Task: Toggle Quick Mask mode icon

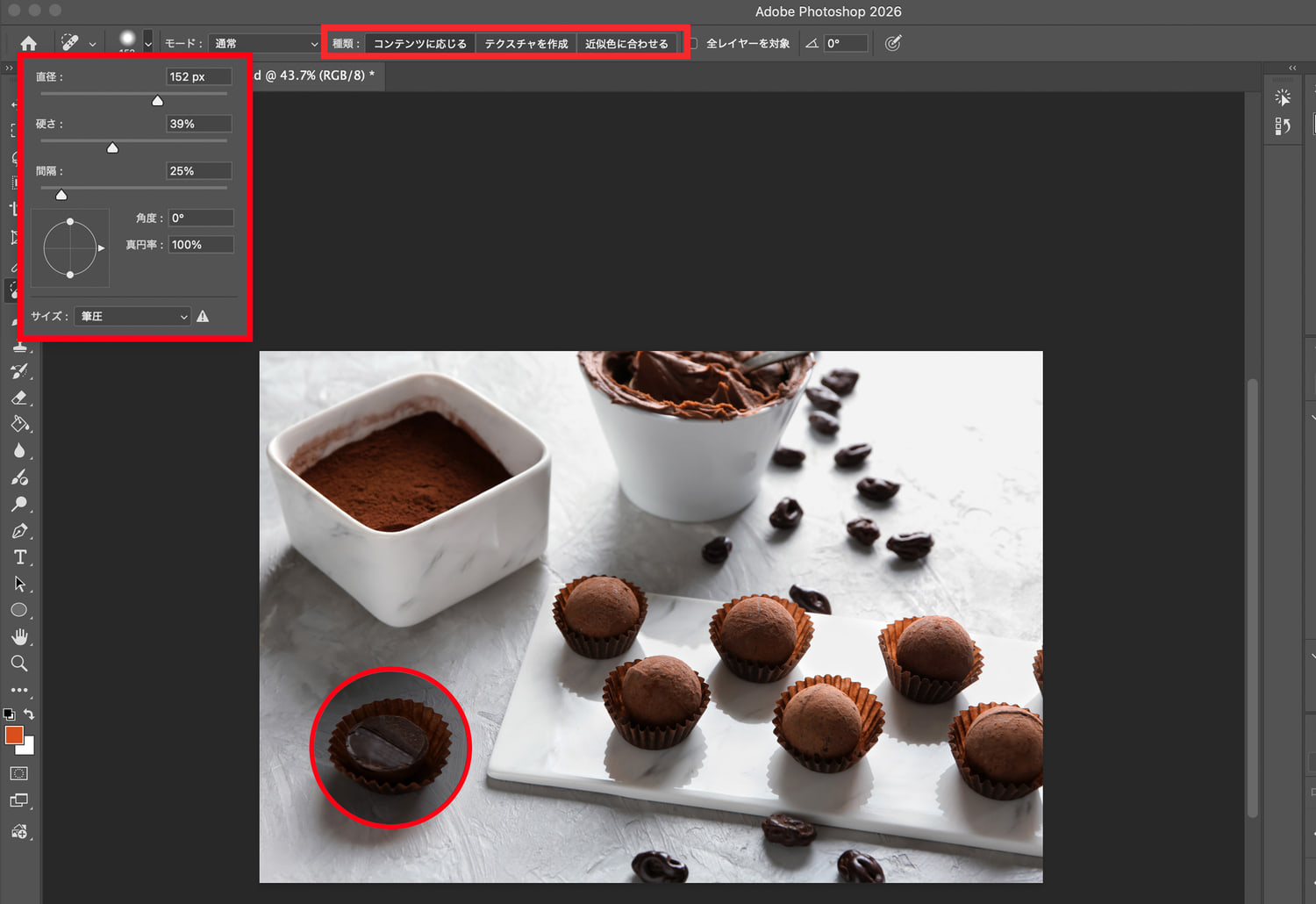Action: click(19, 773)
